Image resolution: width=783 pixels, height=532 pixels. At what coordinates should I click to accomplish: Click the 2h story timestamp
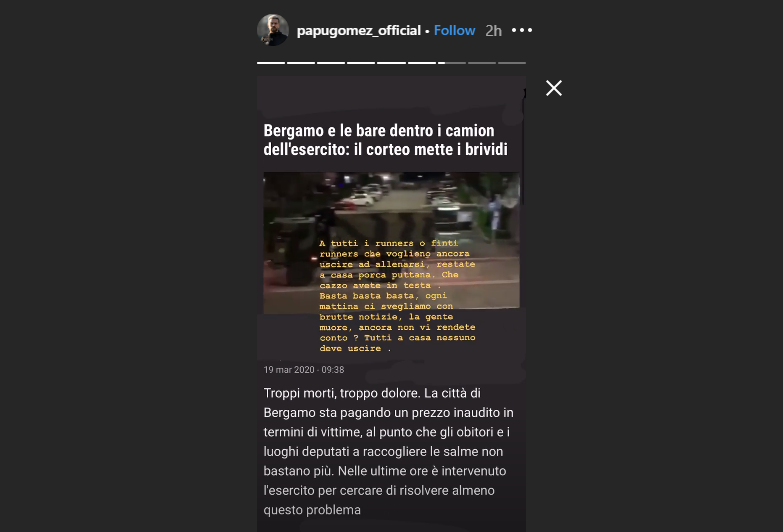pyautogui.click(x=493, y=31)
